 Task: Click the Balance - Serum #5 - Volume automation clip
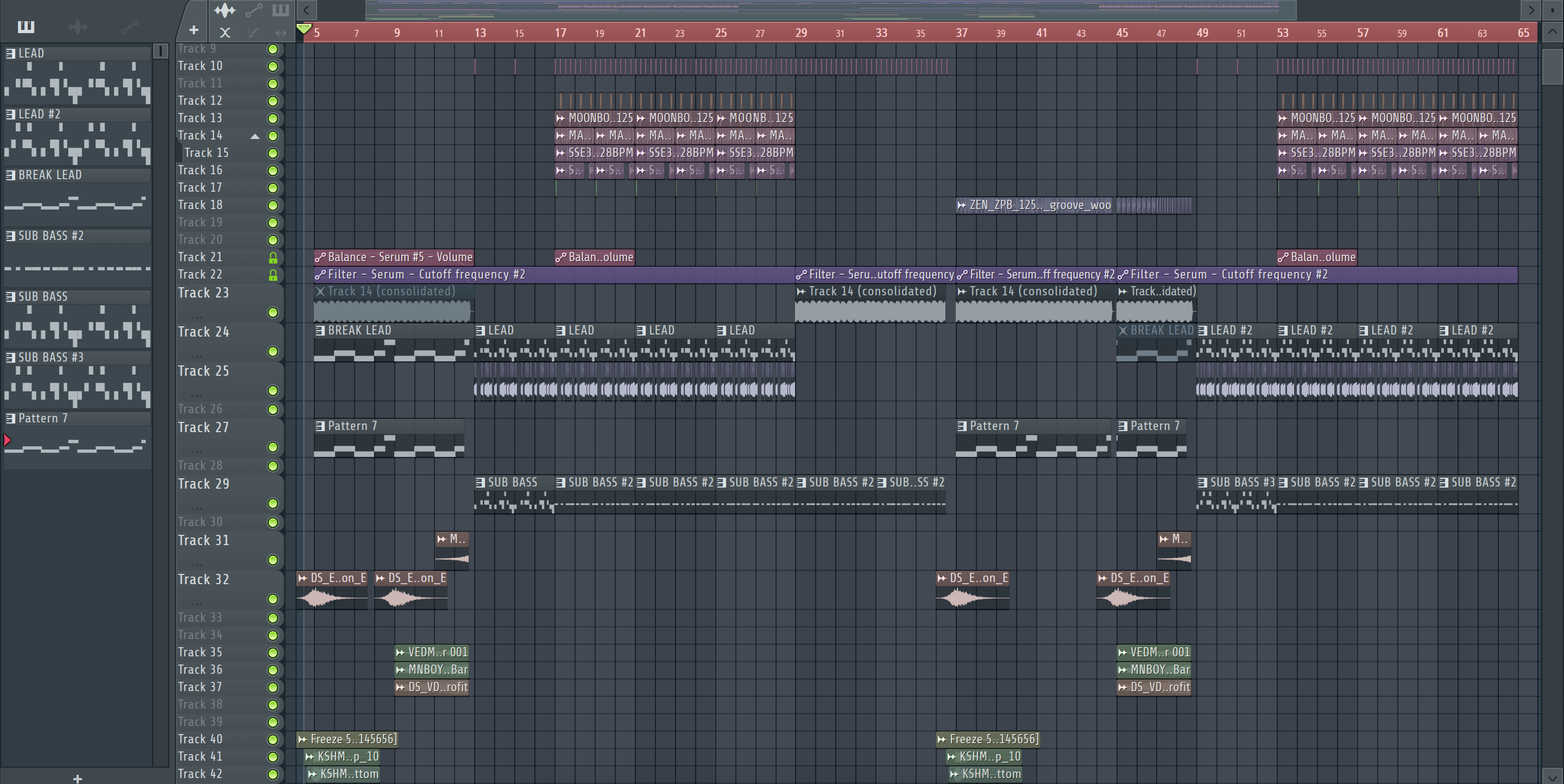[393, 257]
